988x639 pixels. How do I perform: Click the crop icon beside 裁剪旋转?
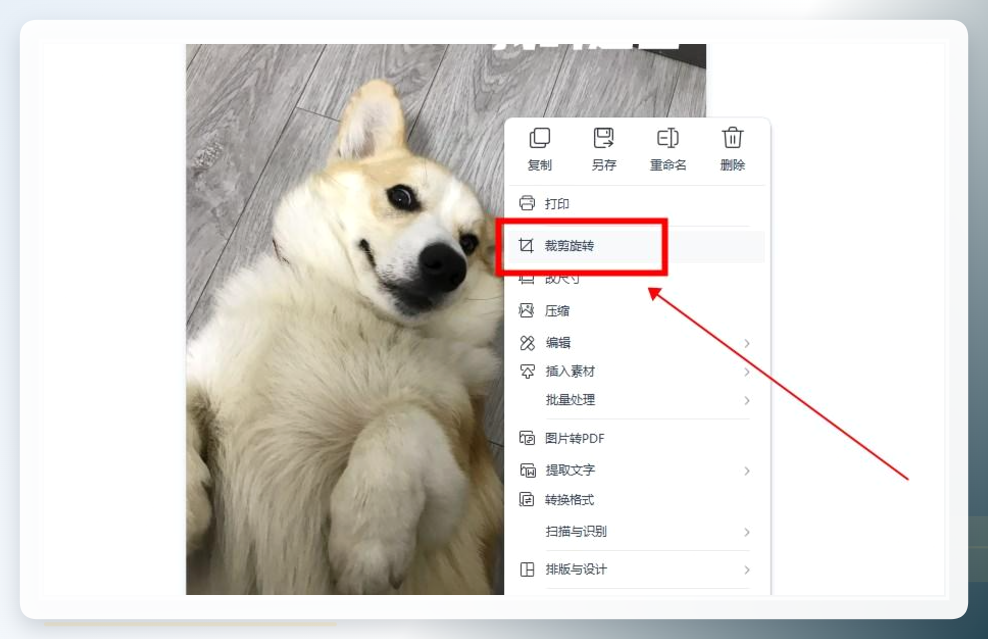[x=526, y=245]
